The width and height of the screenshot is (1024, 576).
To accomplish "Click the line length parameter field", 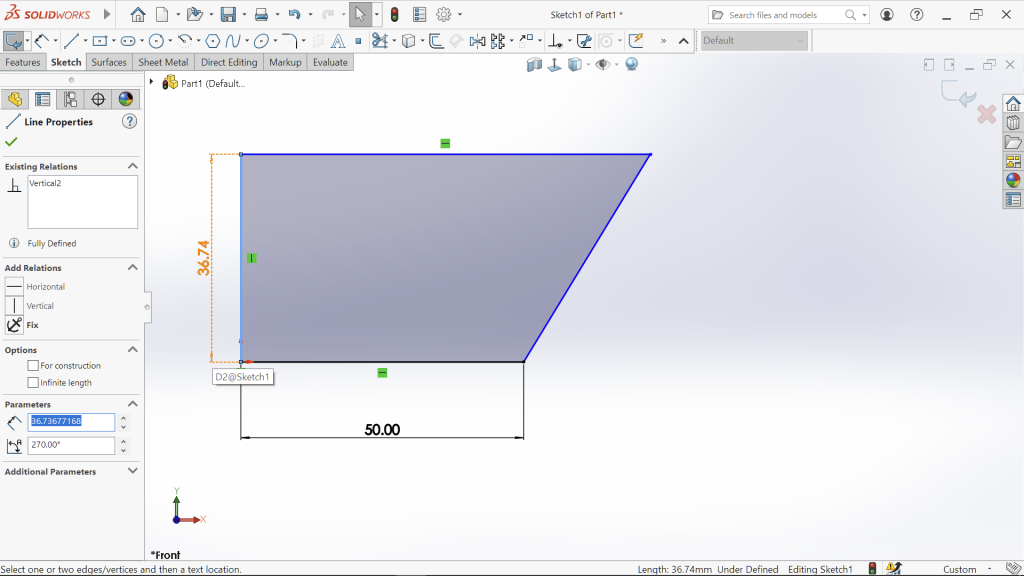I will (71, 422).
